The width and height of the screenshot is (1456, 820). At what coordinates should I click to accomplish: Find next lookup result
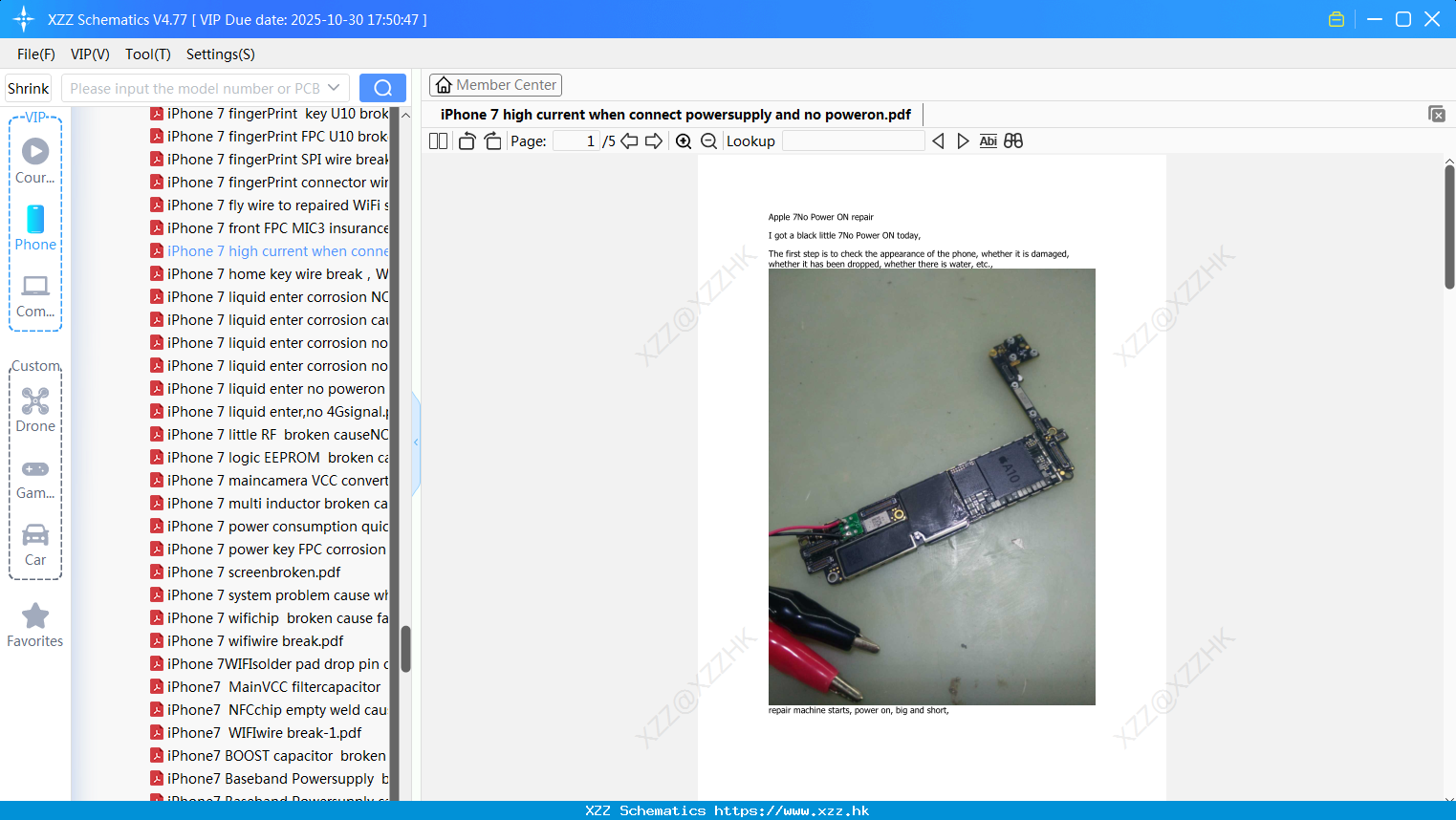[963, 140]
